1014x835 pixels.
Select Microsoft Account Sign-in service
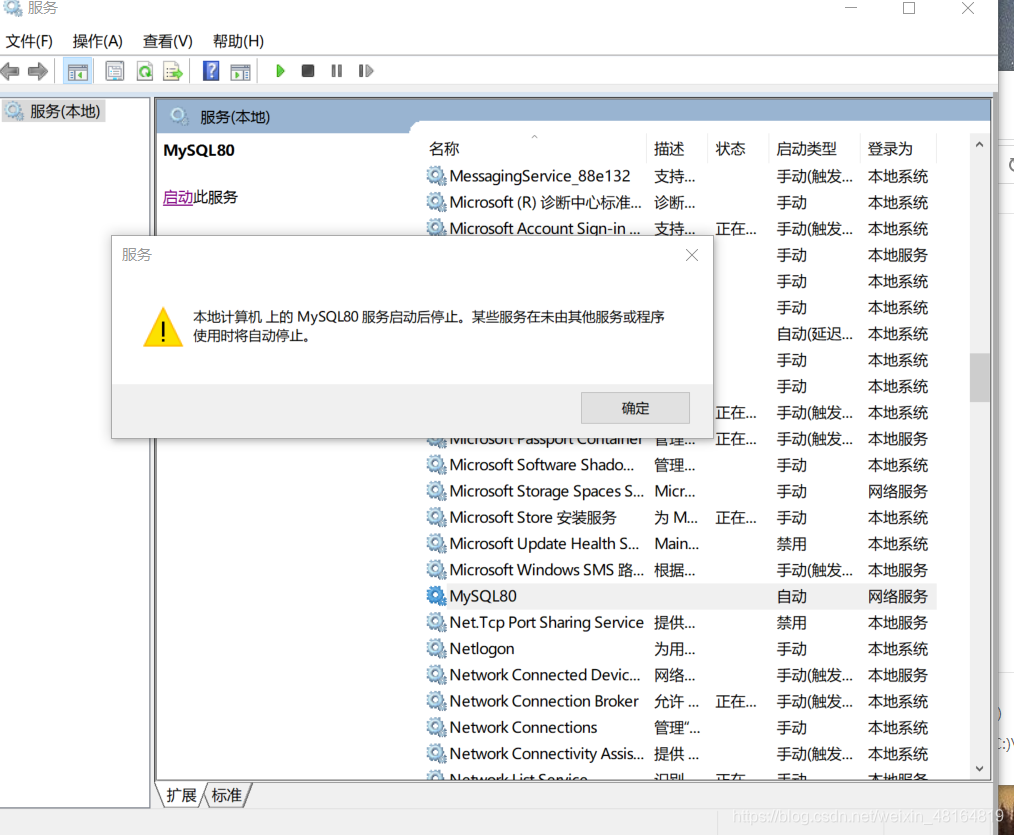tap(680, 228)
